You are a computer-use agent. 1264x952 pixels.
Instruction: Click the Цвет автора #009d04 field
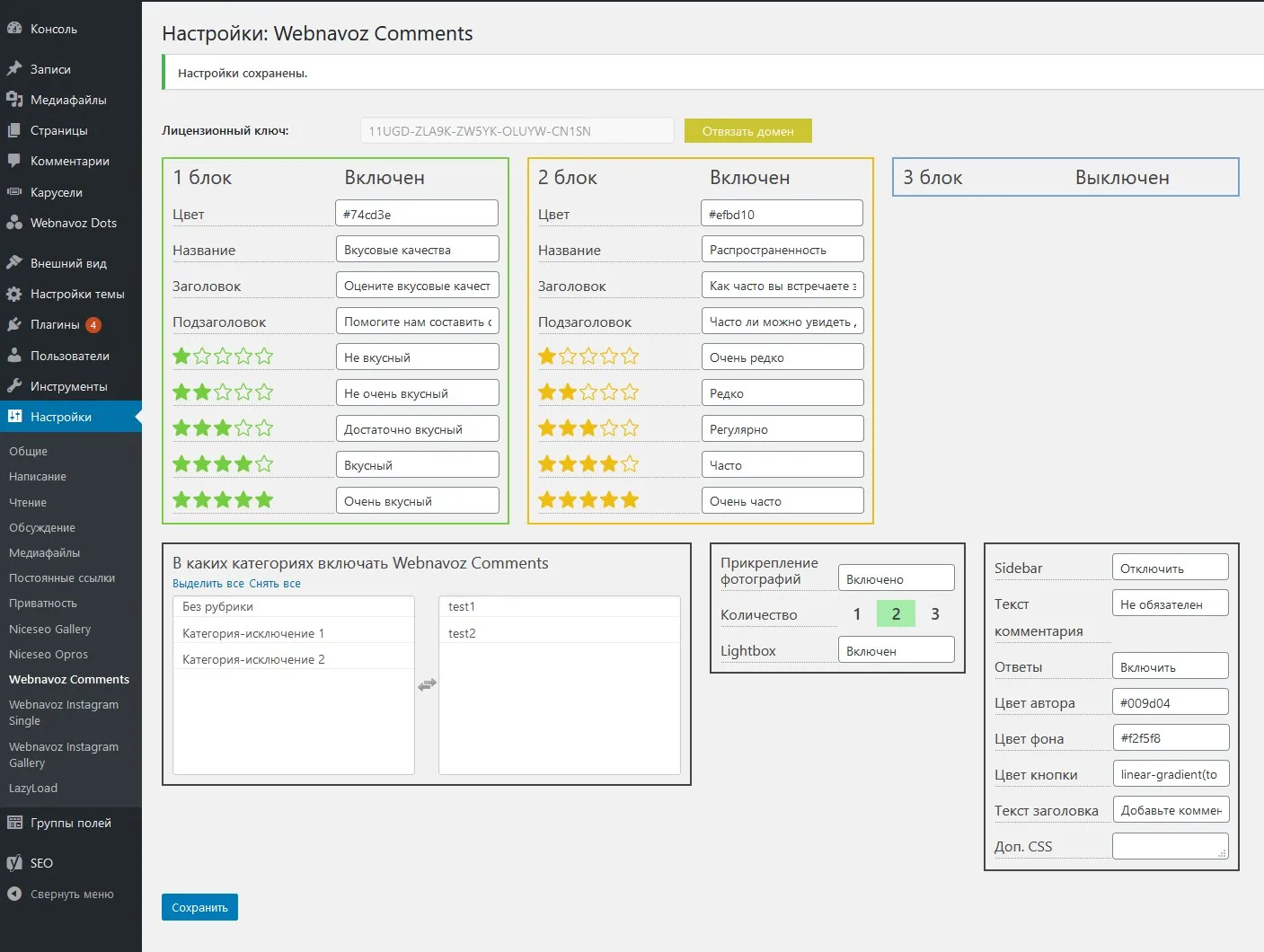1170,703
